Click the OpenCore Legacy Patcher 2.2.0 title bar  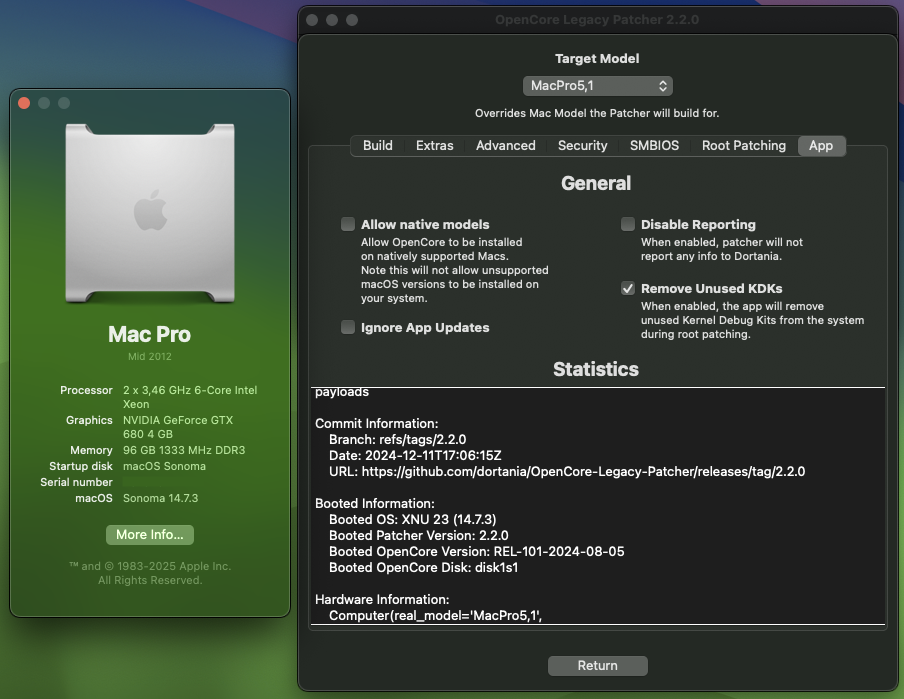pyautogui.click(x=597, y=20)
